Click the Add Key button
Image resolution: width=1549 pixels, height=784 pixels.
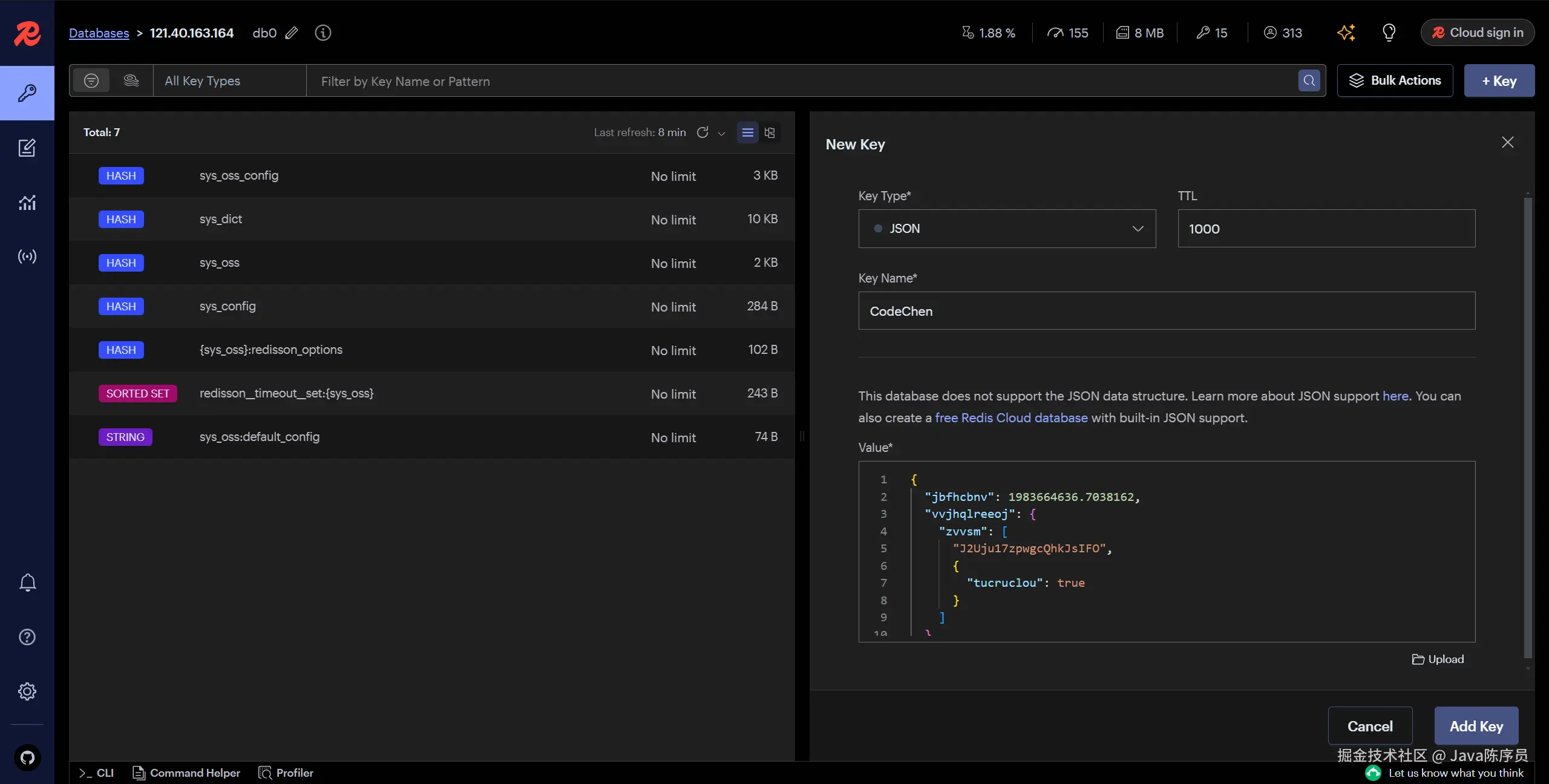tap(1476, 726)
